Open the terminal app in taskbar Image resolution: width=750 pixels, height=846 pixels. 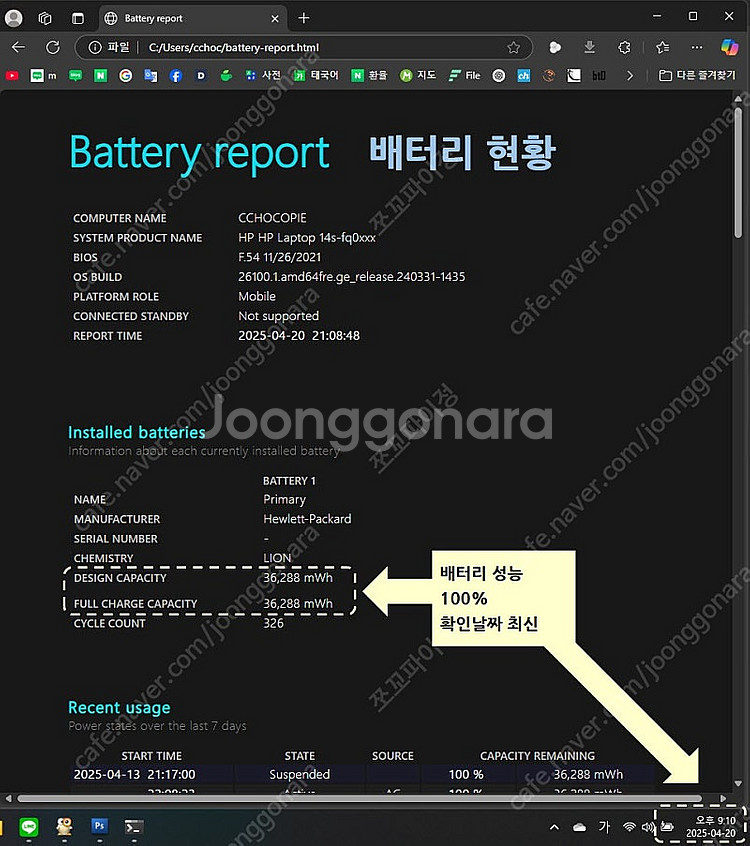point(134,827)
